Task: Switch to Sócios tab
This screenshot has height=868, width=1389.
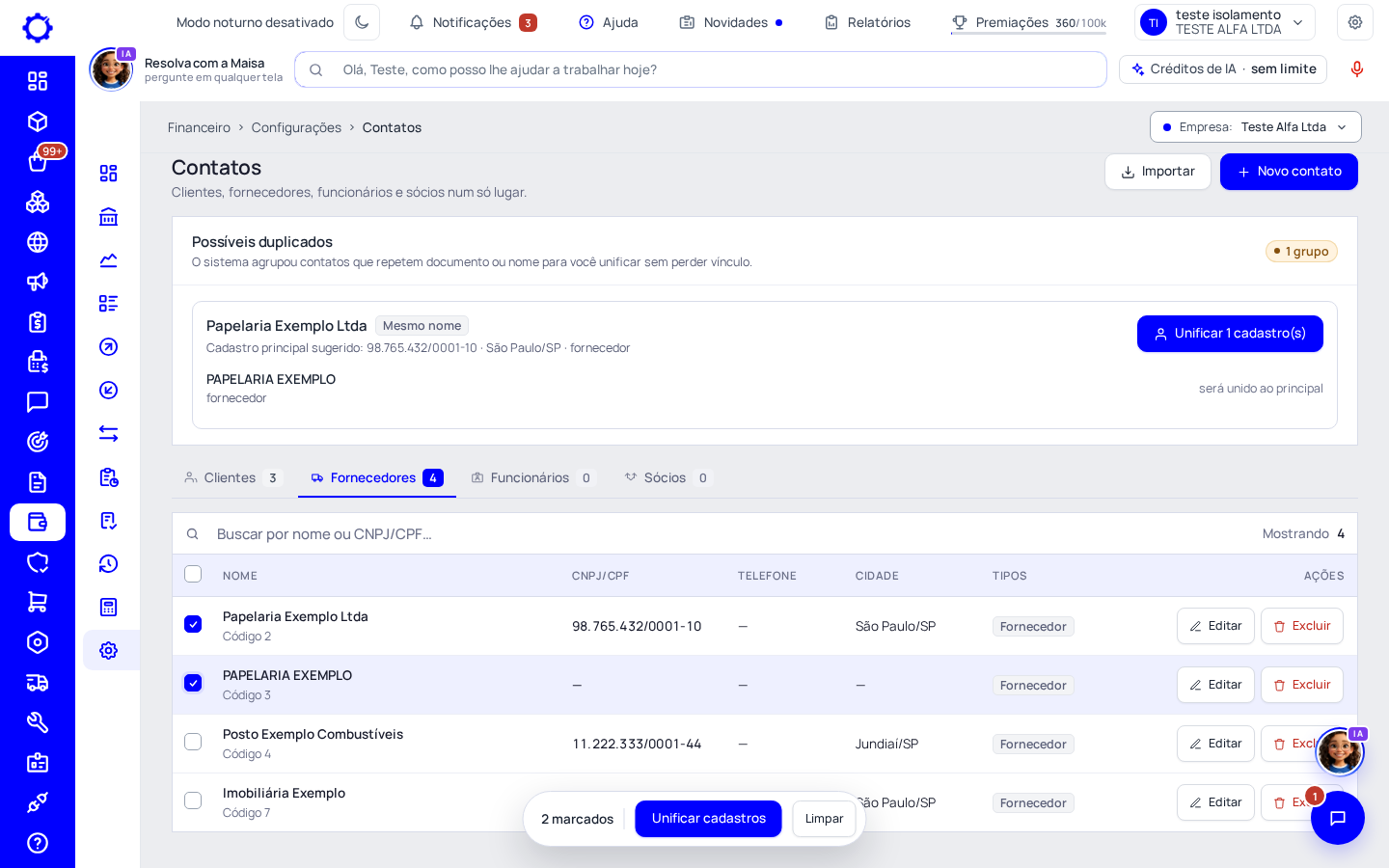Action: (x=668, y=477)
